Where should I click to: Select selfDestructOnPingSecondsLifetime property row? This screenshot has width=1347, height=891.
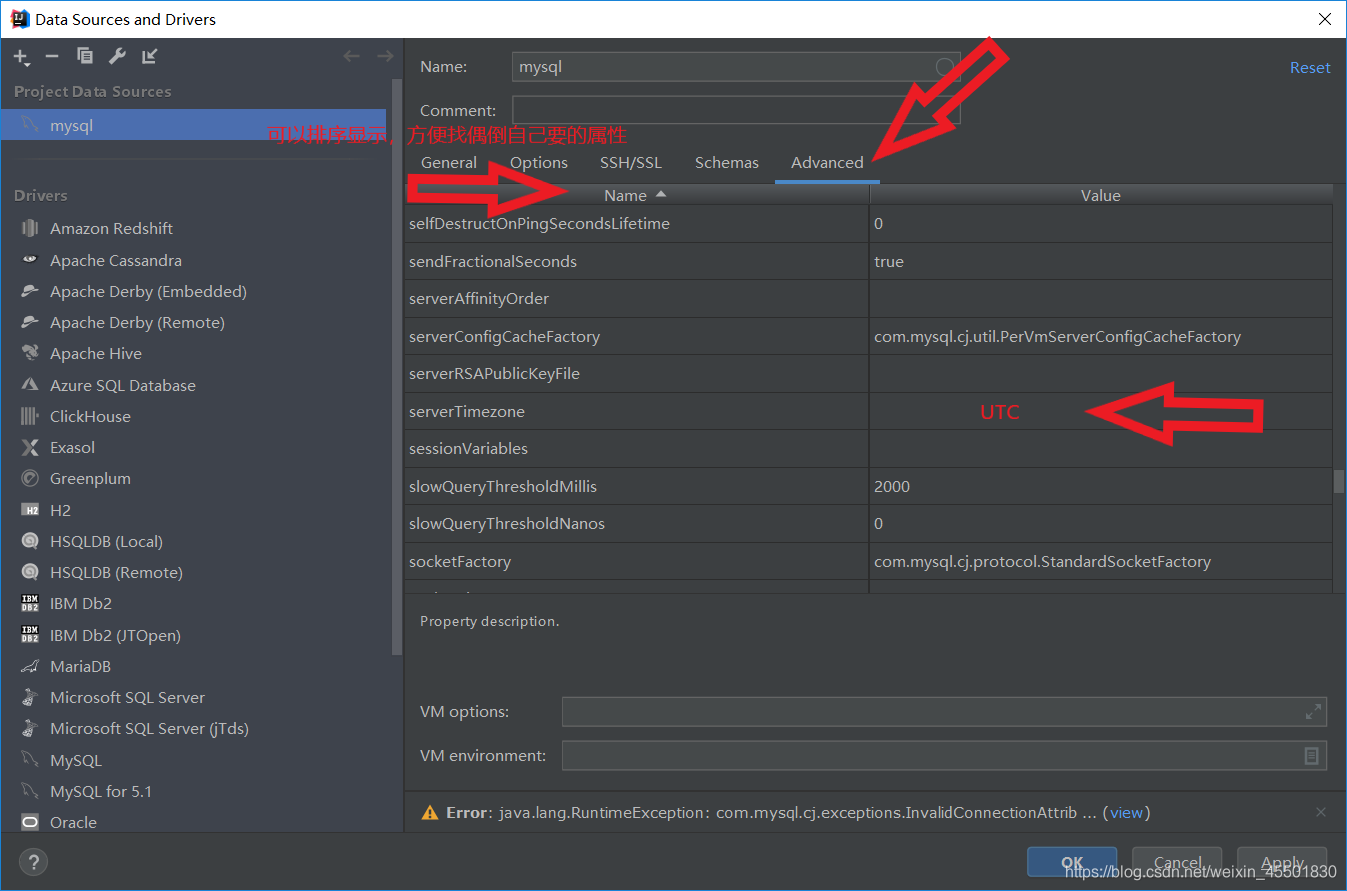pyautogui.click(x=868, y=224)
